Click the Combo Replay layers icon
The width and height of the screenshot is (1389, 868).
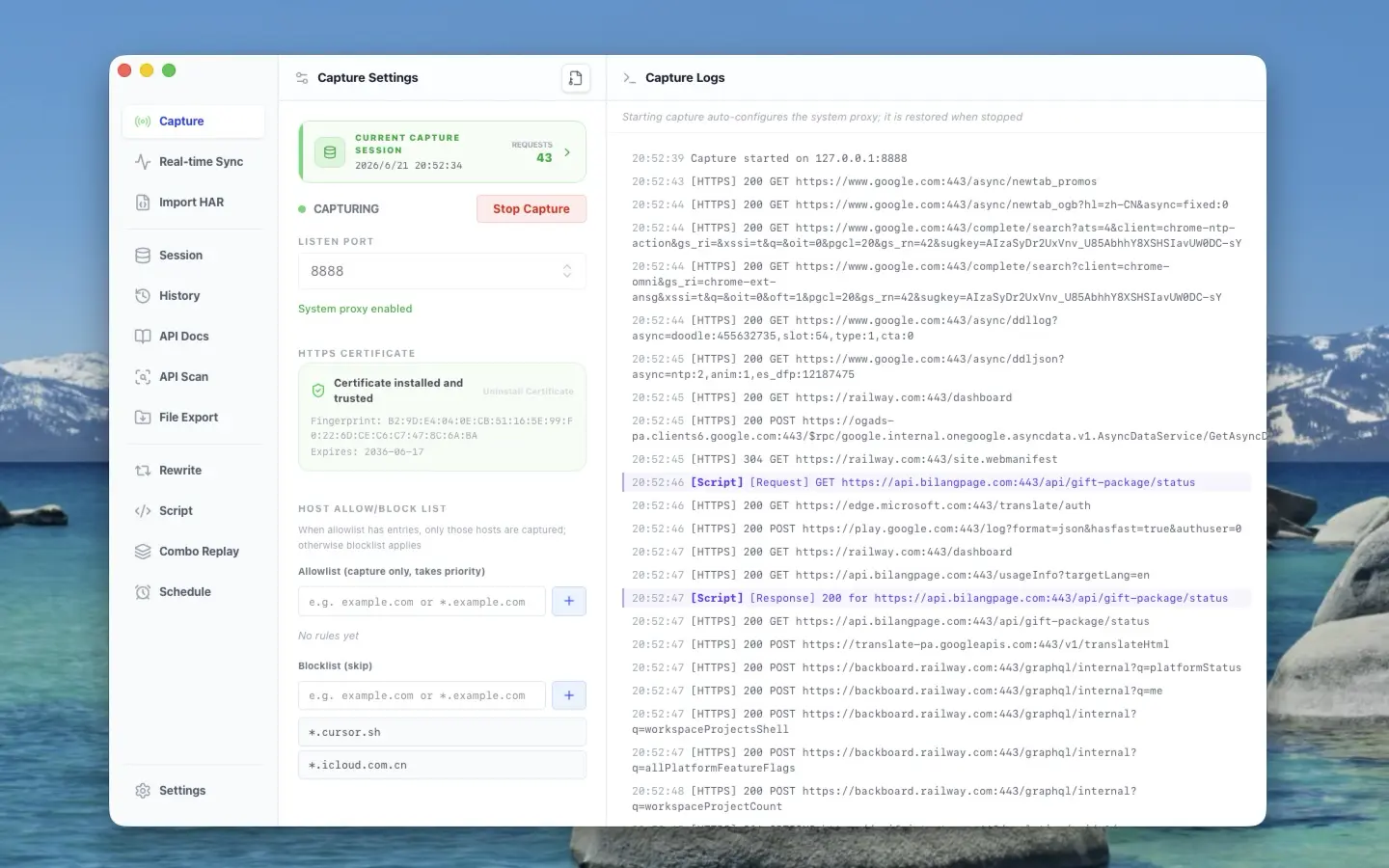click(143, 552)
